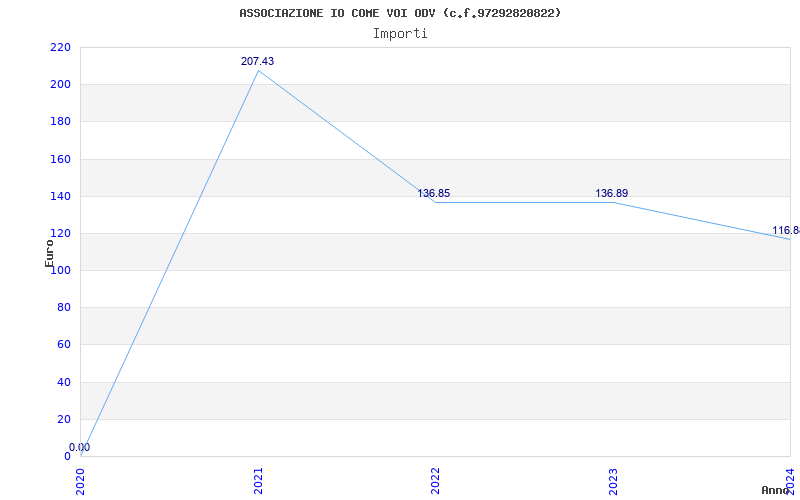Click the Euro axis title
The width and height of the screenshot is (800, 500).
(49, 253)
